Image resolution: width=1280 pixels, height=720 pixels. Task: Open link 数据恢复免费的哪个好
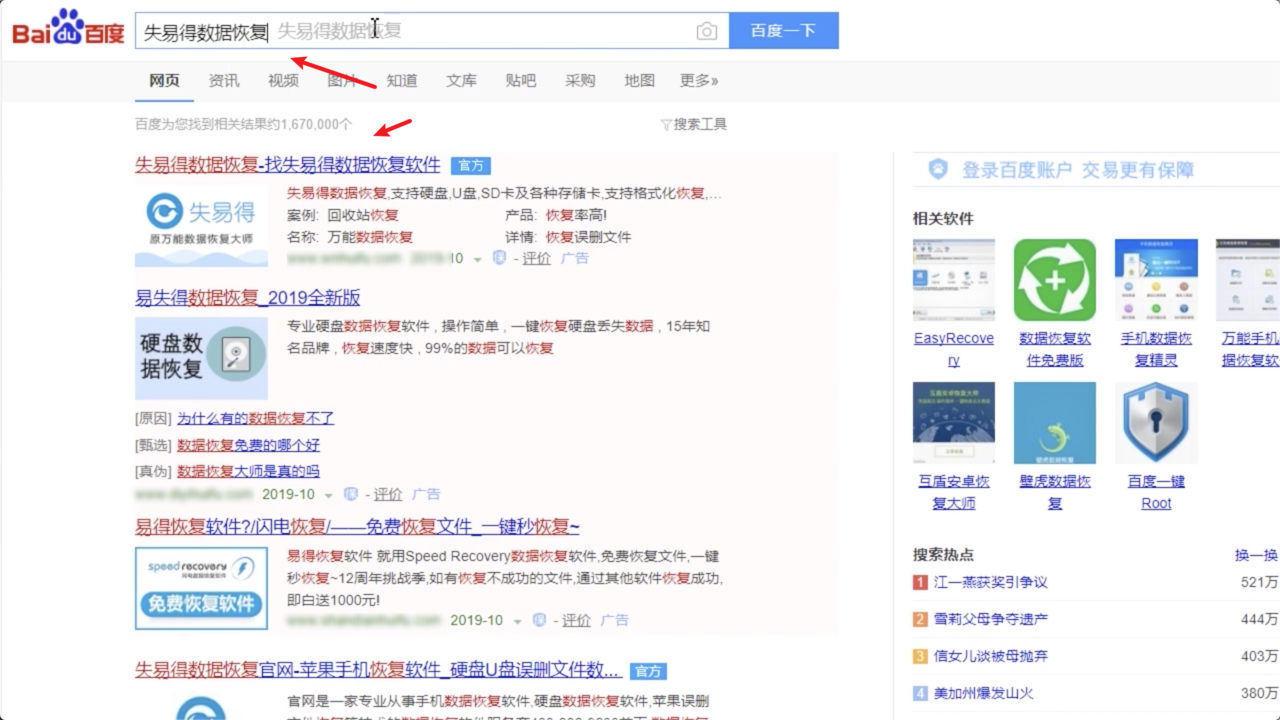[x=248, y=445]
